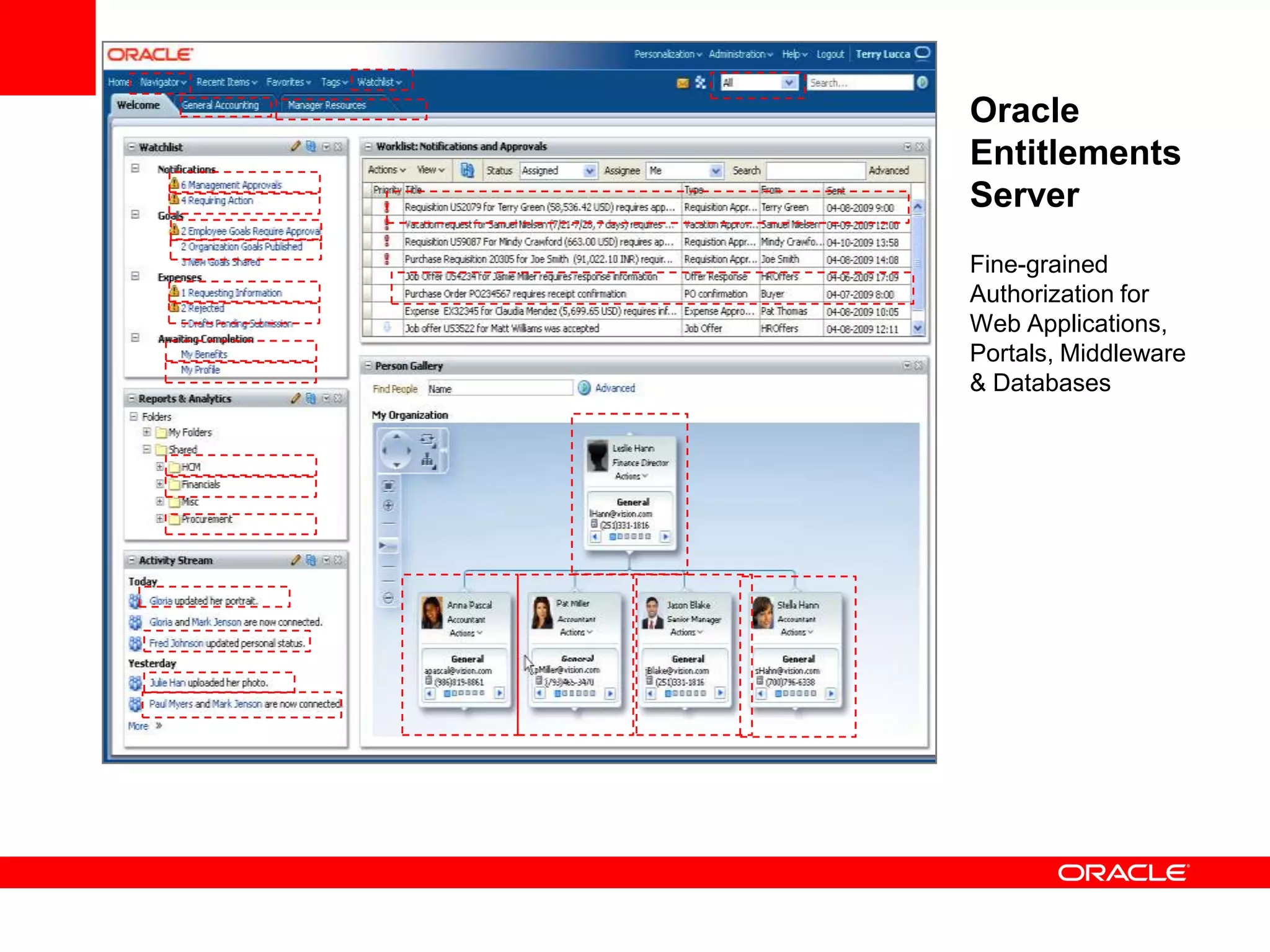1270x952 pixels.
Task: Open the My Benefits link
Action: pyautogui.click(x=204, y=354)
